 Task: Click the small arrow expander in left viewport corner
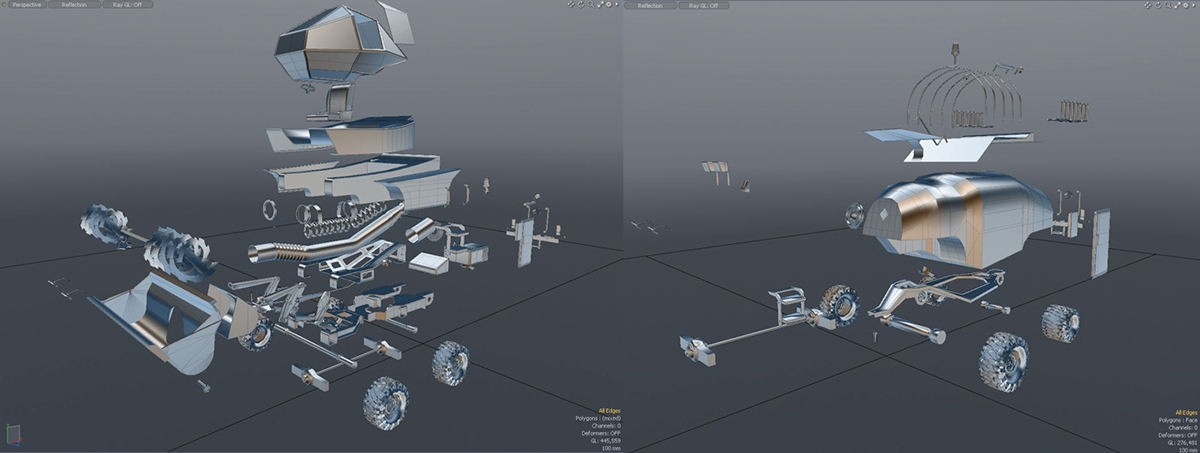(617, 5)
